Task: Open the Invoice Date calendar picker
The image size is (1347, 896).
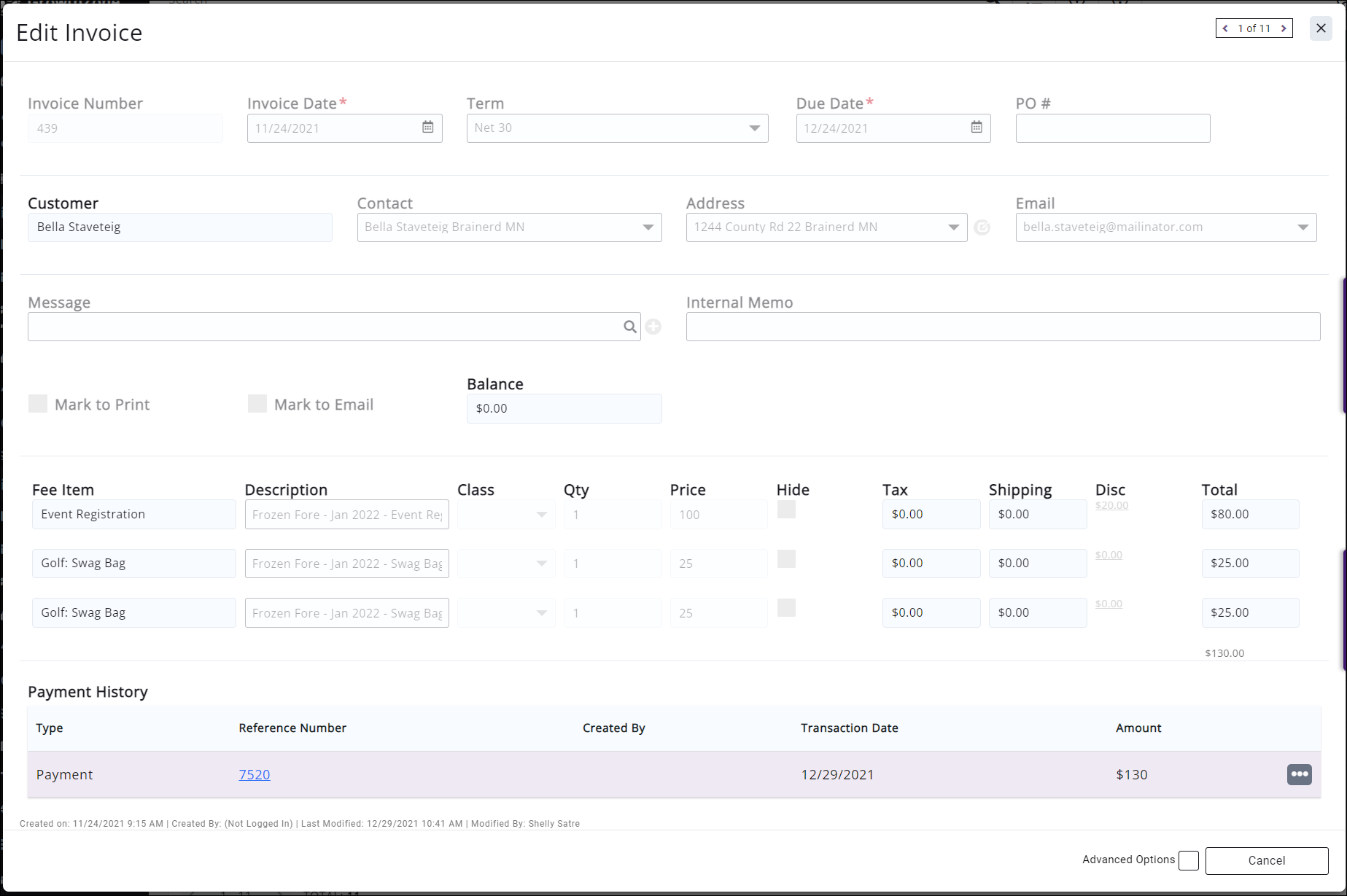Action: (x=427, y=128)
